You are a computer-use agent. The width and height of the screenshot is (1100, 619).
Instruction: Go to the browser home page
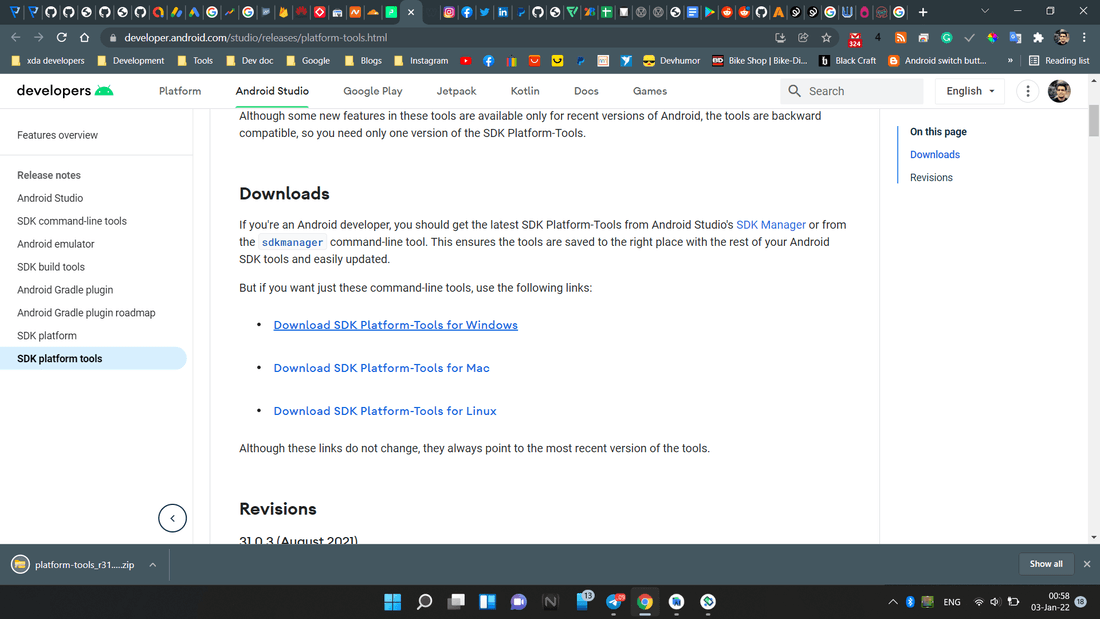point(84,37)
